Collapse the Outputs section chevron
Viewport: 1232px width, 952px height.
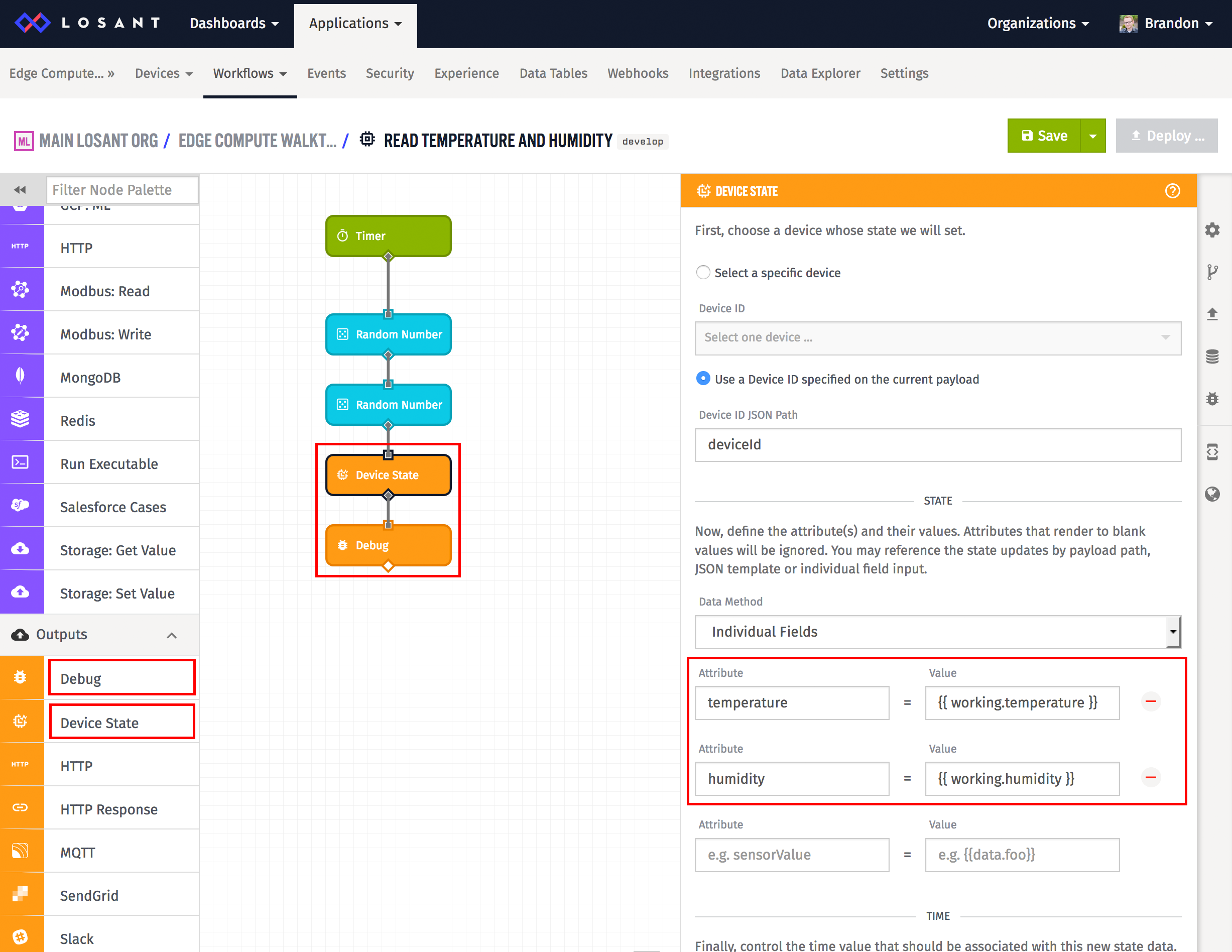tap(172, 635)
